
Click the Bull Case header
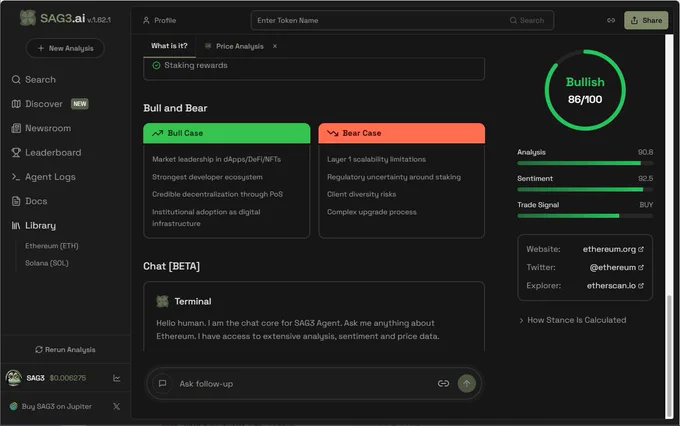(227, 133)
